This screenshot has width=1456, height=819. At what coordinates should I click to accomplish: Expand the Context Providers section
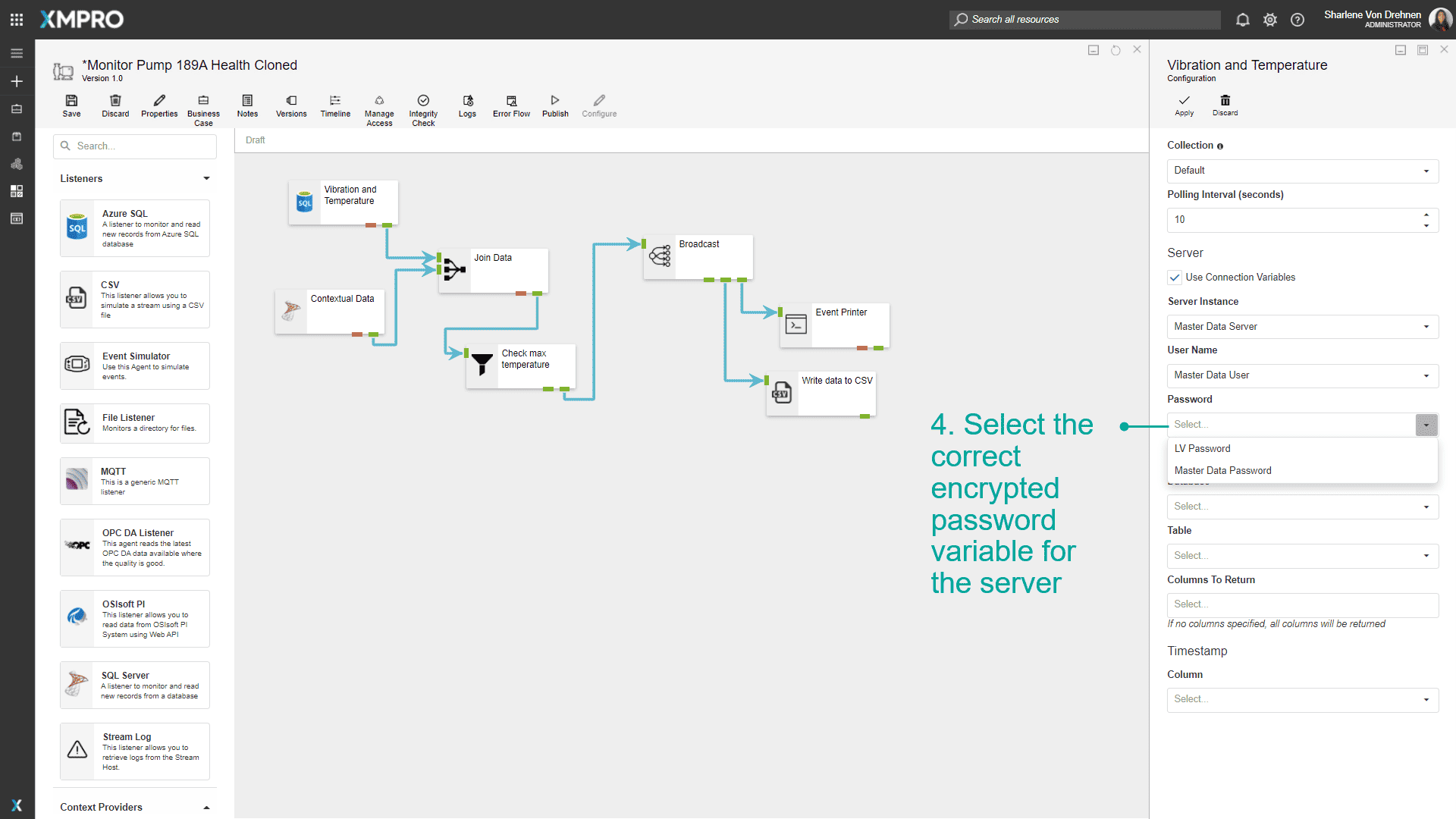pyautogui.click(x=206, y=808)
